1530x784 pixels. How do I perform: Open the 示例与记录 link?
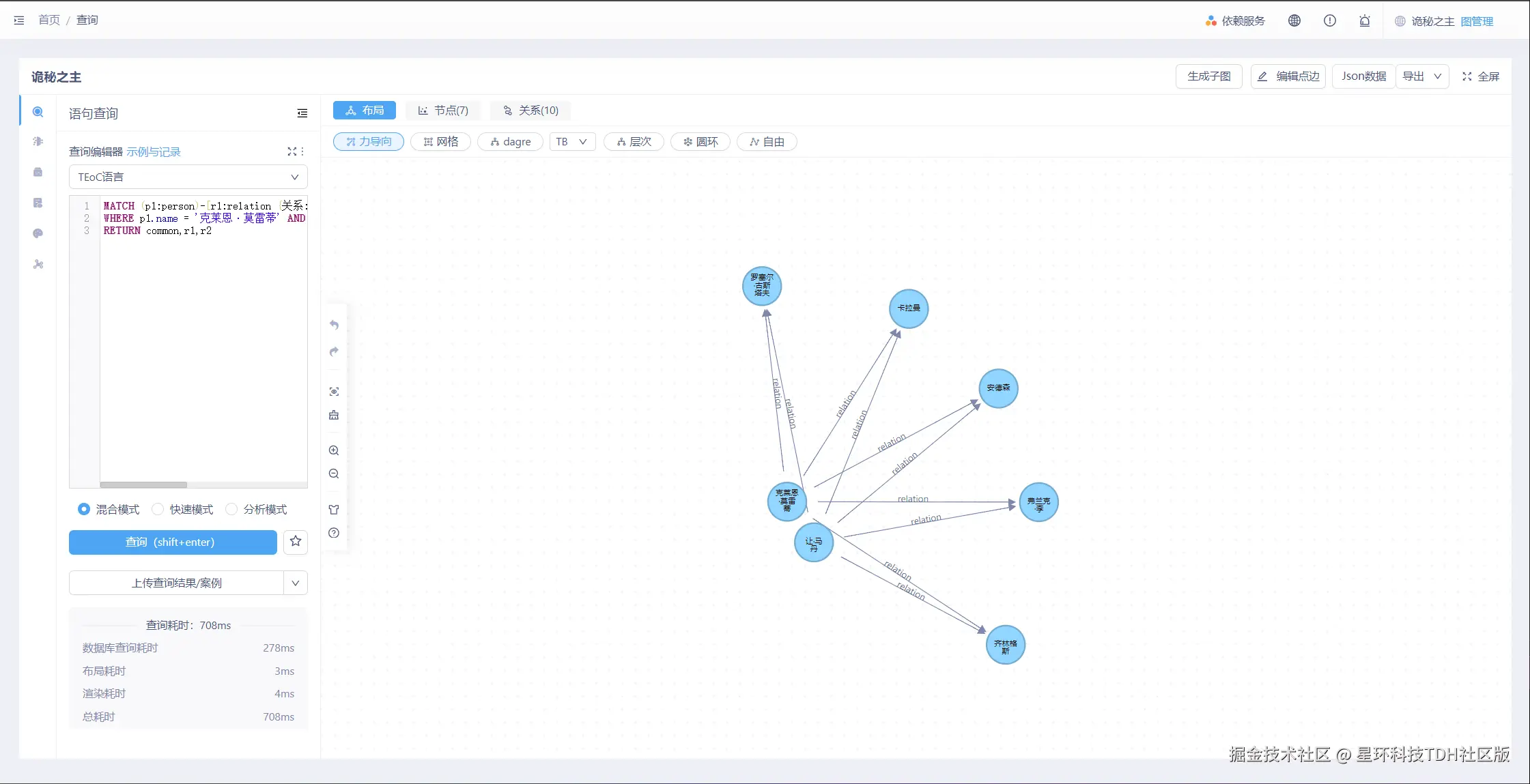pos(154,151)
